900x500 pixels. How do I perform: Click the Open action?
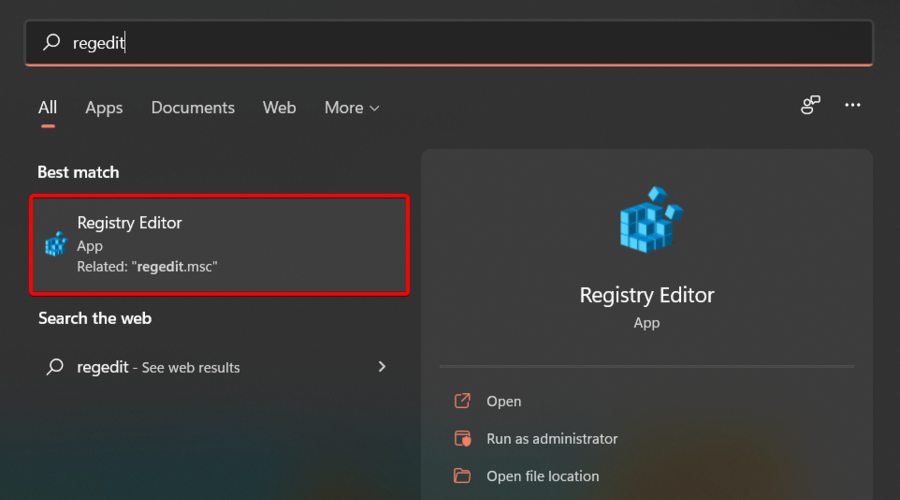tap(504, 401)
